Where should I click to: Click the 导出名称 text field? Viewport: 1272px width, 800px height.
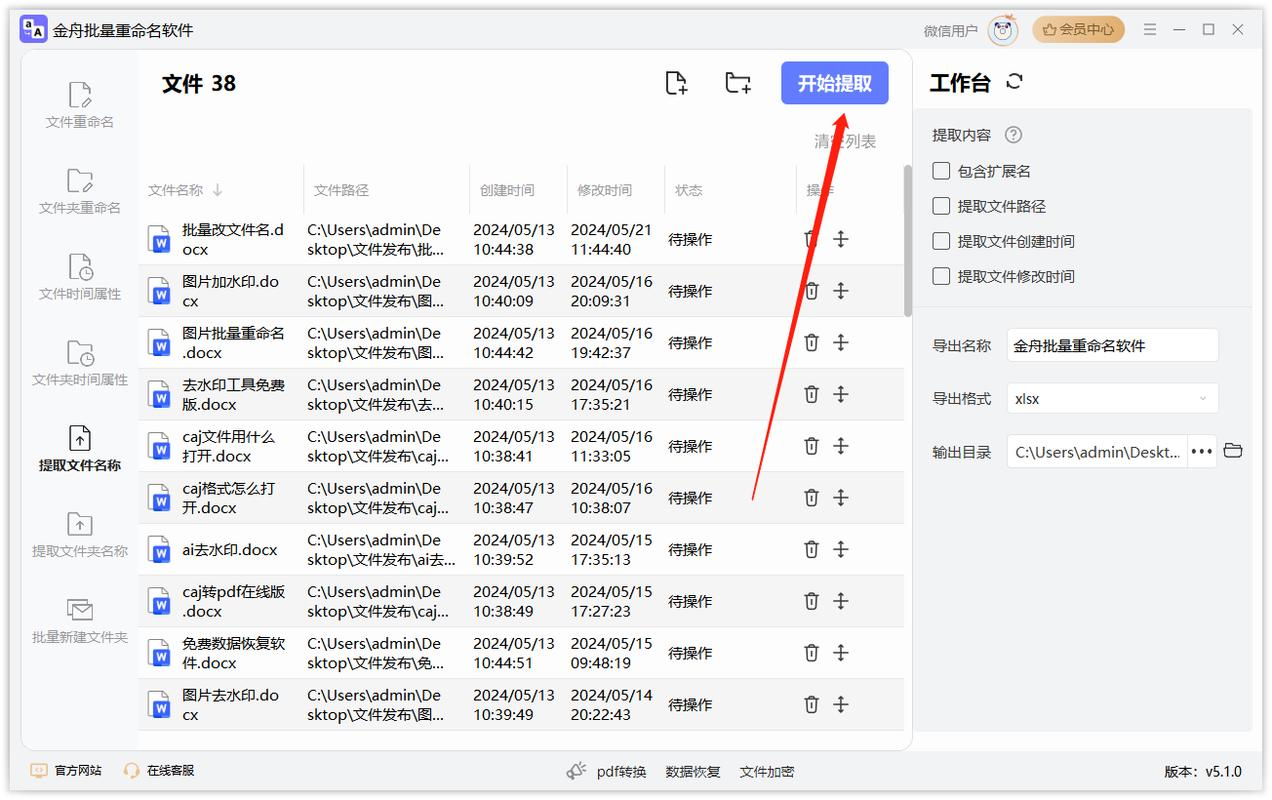click(x=1112, y=345)
